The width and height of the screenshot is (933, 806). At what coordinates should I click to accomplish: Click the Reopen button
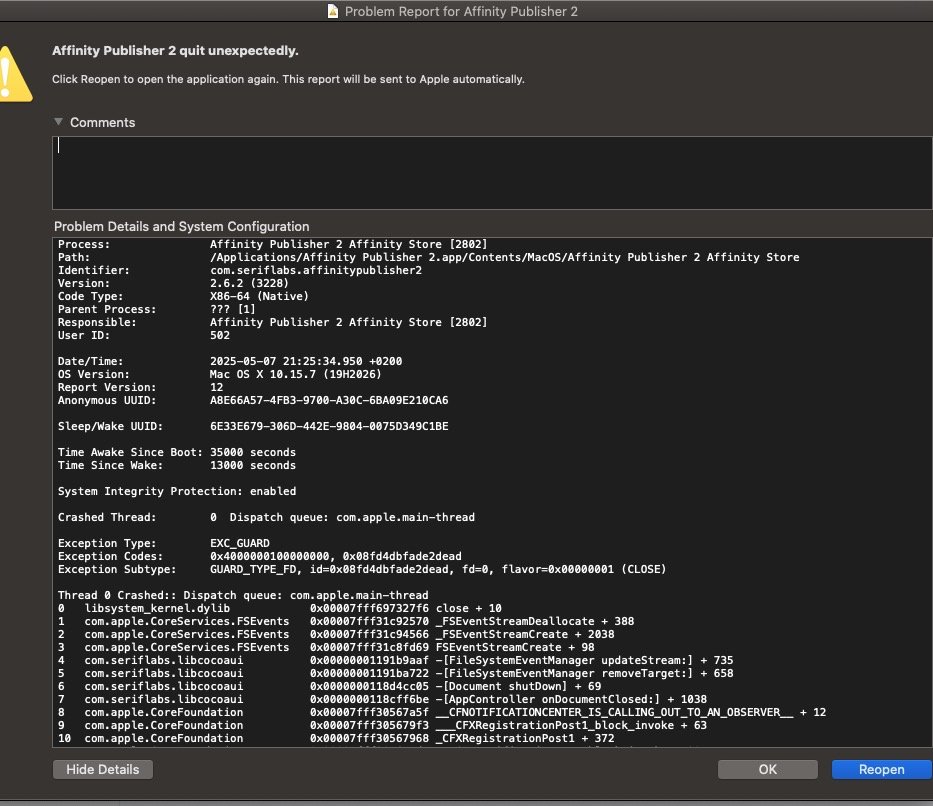881,769
